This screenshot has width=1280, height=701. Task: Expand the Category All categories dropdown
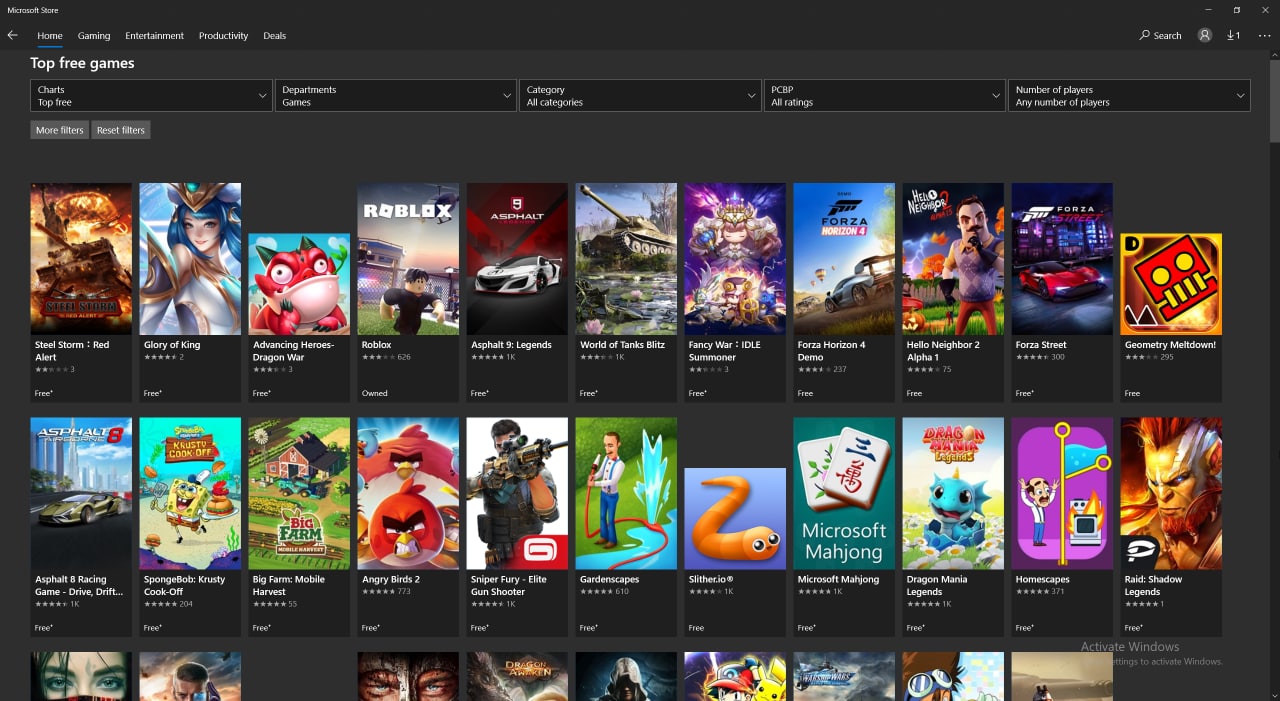click(x=640, y=96)
